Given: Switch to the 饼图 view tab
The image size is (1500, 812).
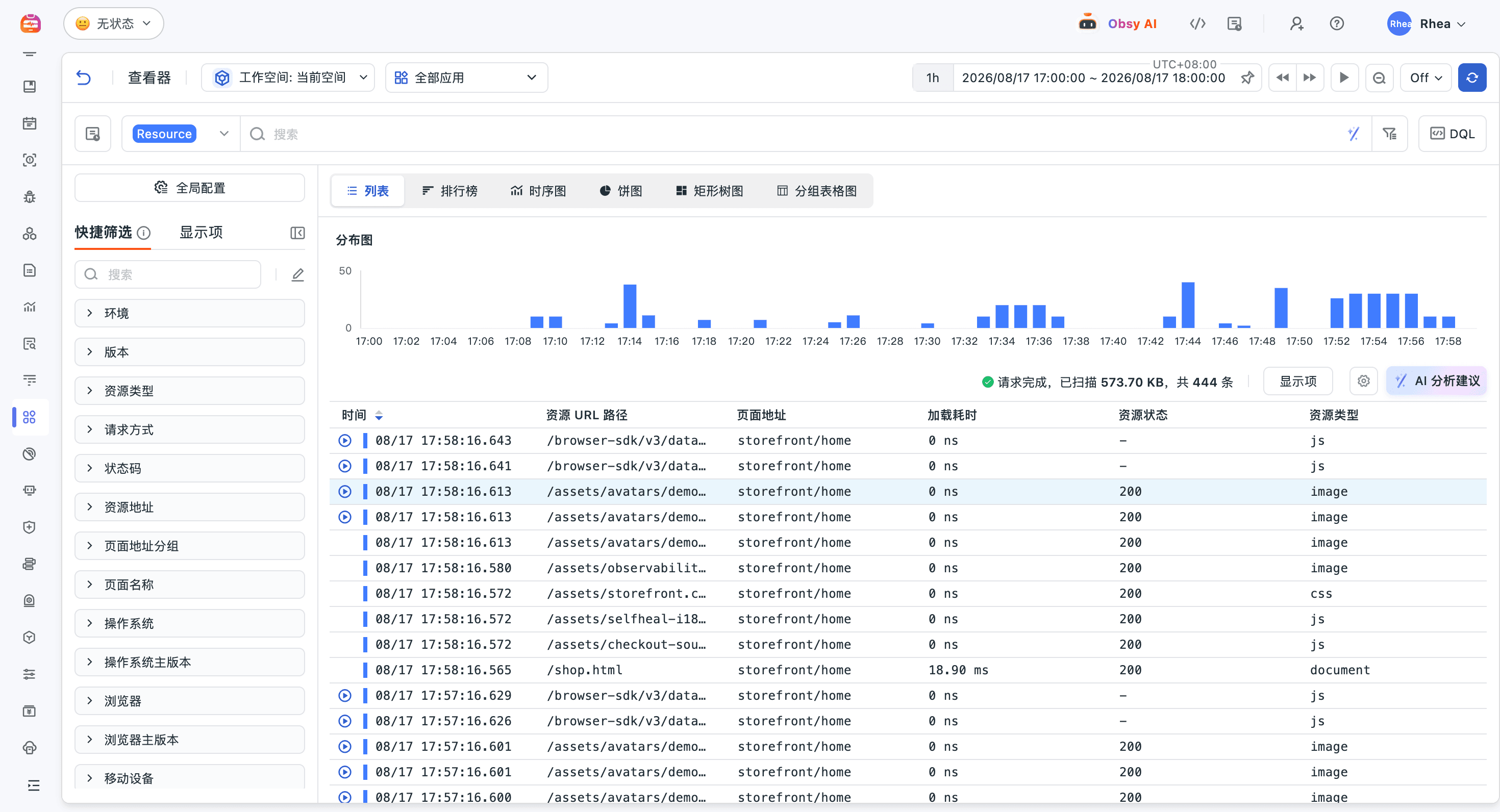Looking at the screenshot, I should 621,191.
